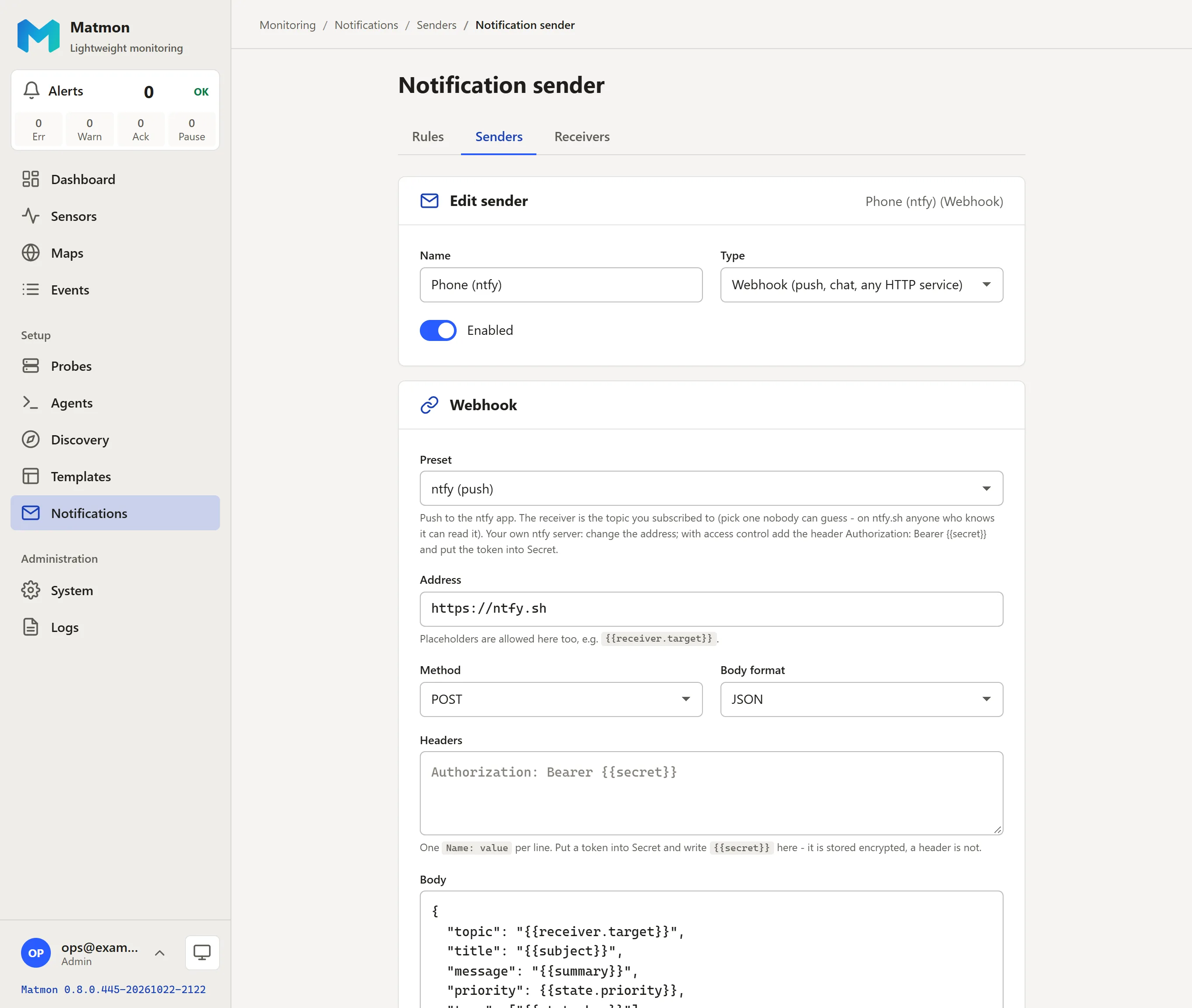The image size is (1192, 1008).
Task: Click the Address input field
Action: coord(711,609)
